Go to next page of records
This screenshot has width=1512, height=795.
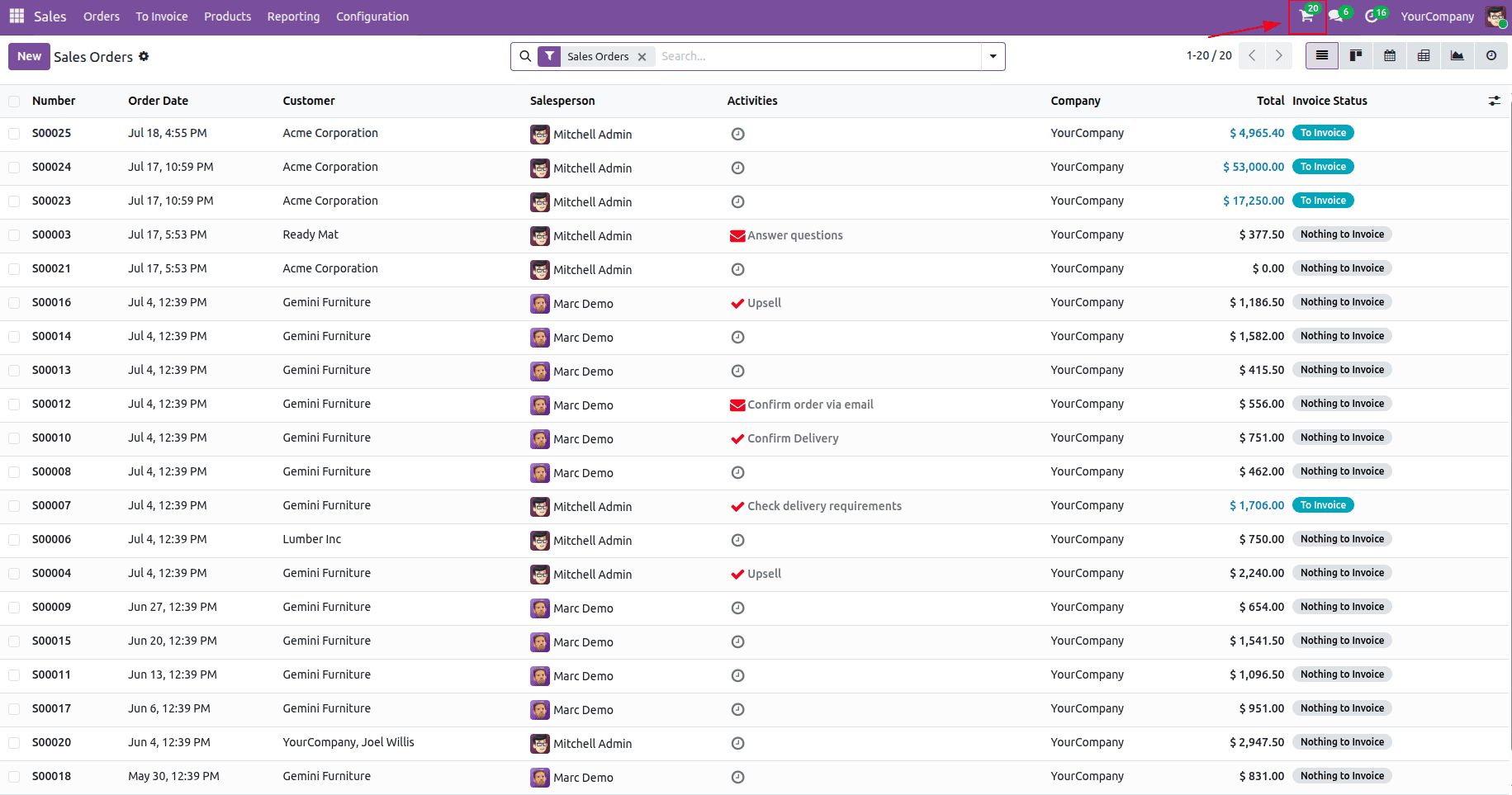(x=1278, y=55)
